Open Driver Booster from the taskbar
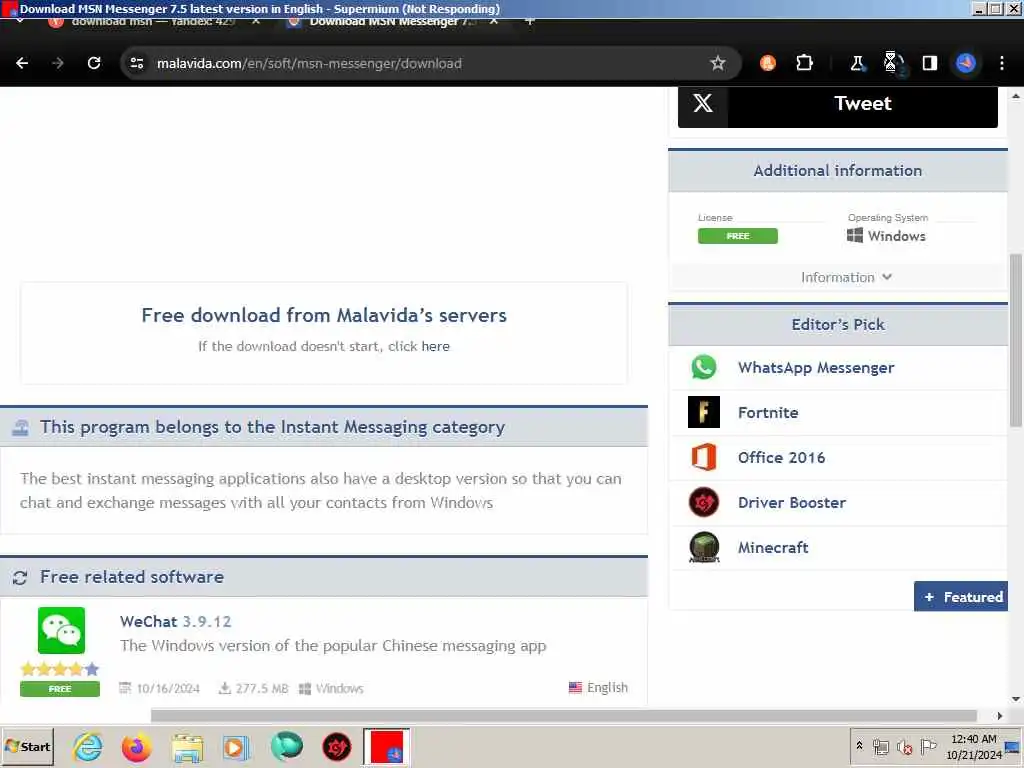Screen dimensions: 1024x768 click(x=337, y=747)
